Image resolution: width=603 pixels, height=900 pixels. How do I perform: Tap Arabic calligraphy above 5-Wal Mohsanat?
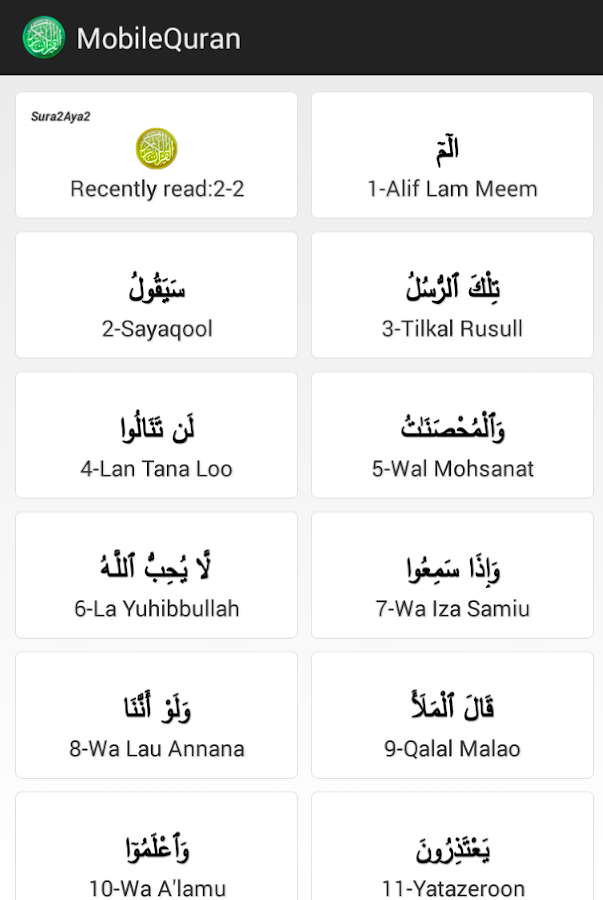pyautogui.click(x=452, y=427)
